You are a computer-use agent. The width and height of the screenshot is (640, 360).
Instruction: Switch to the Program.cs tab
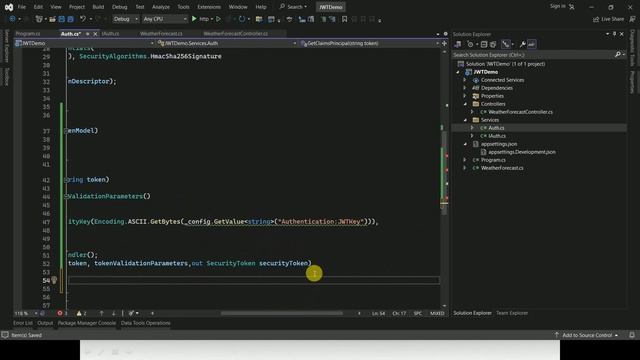click(x=28, y=34)
